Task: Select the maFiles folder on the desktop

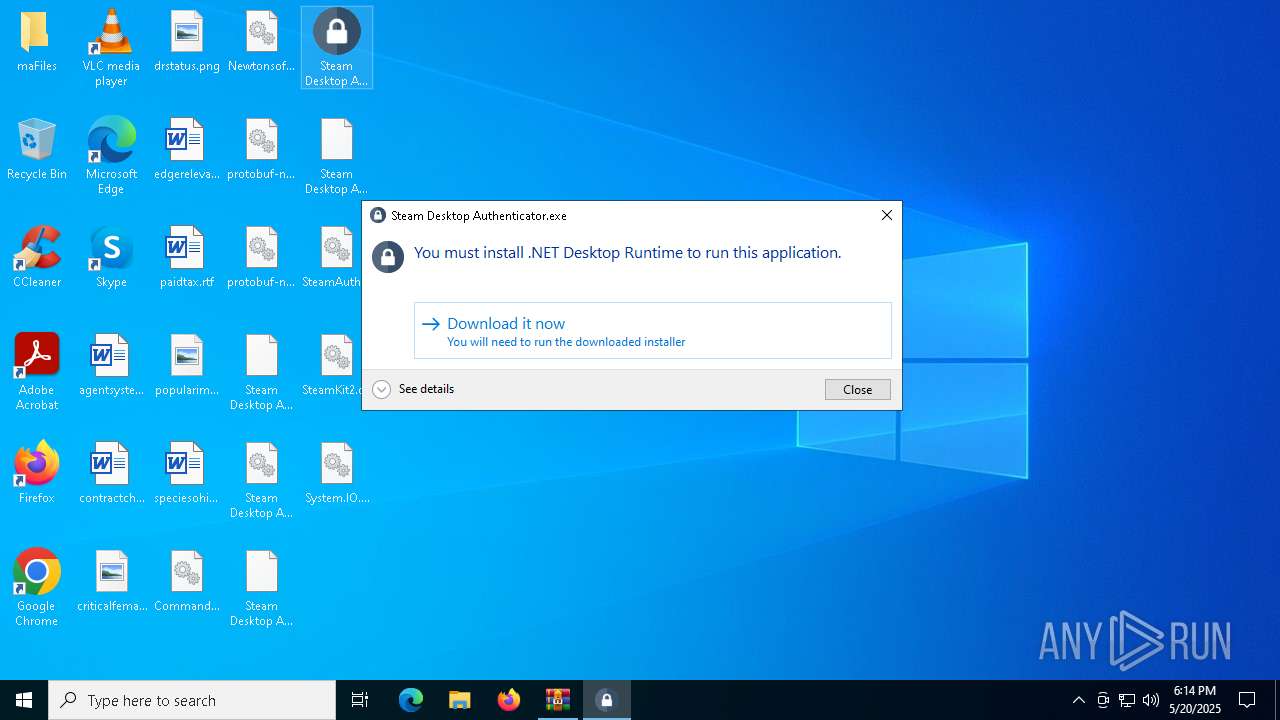Action: [x=37, y=43]
